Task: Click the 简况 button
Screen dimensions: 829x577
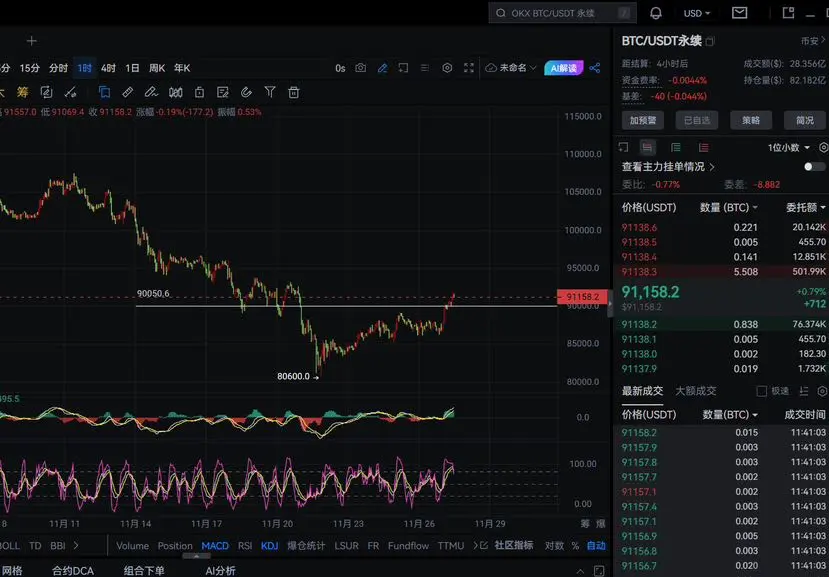Action: 805,121
